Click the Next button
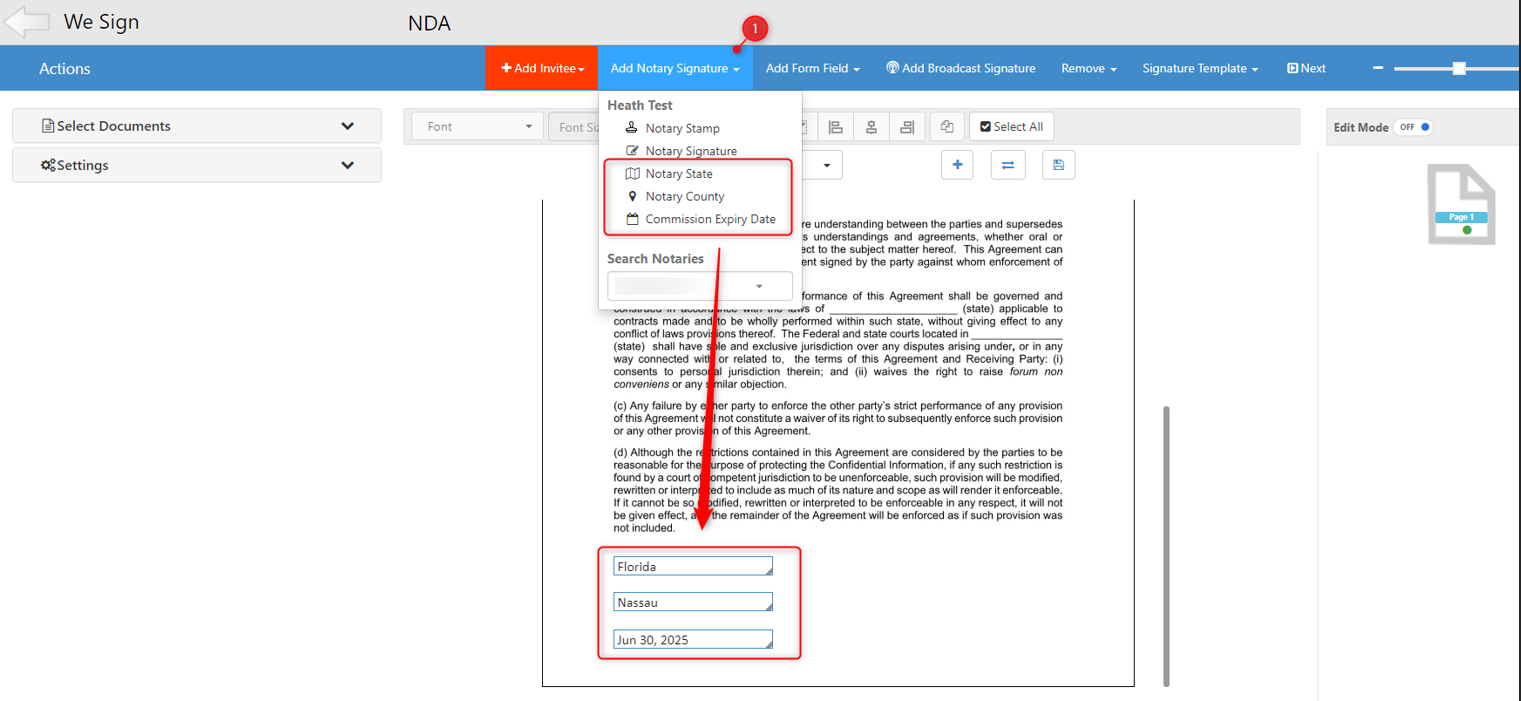The height and width of the screenshot is (701, 1521). pyautogui.click(x=1306, y=68)
